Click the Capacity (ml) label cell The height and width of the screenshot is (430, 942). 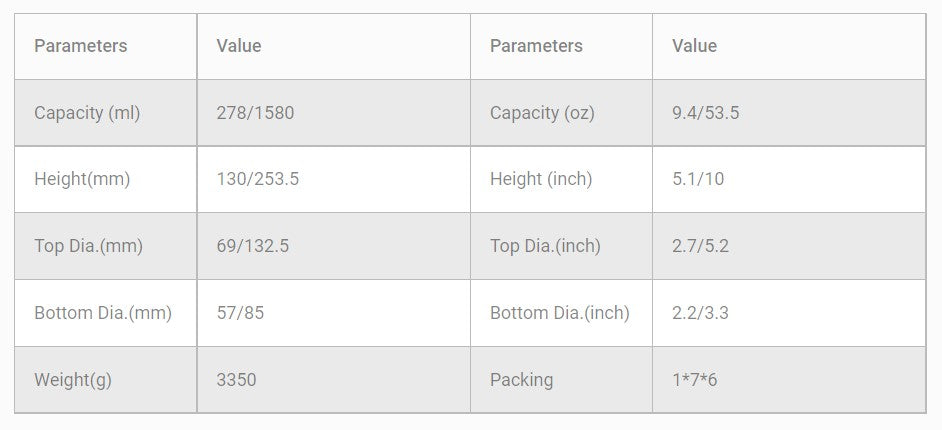point(87,113)
